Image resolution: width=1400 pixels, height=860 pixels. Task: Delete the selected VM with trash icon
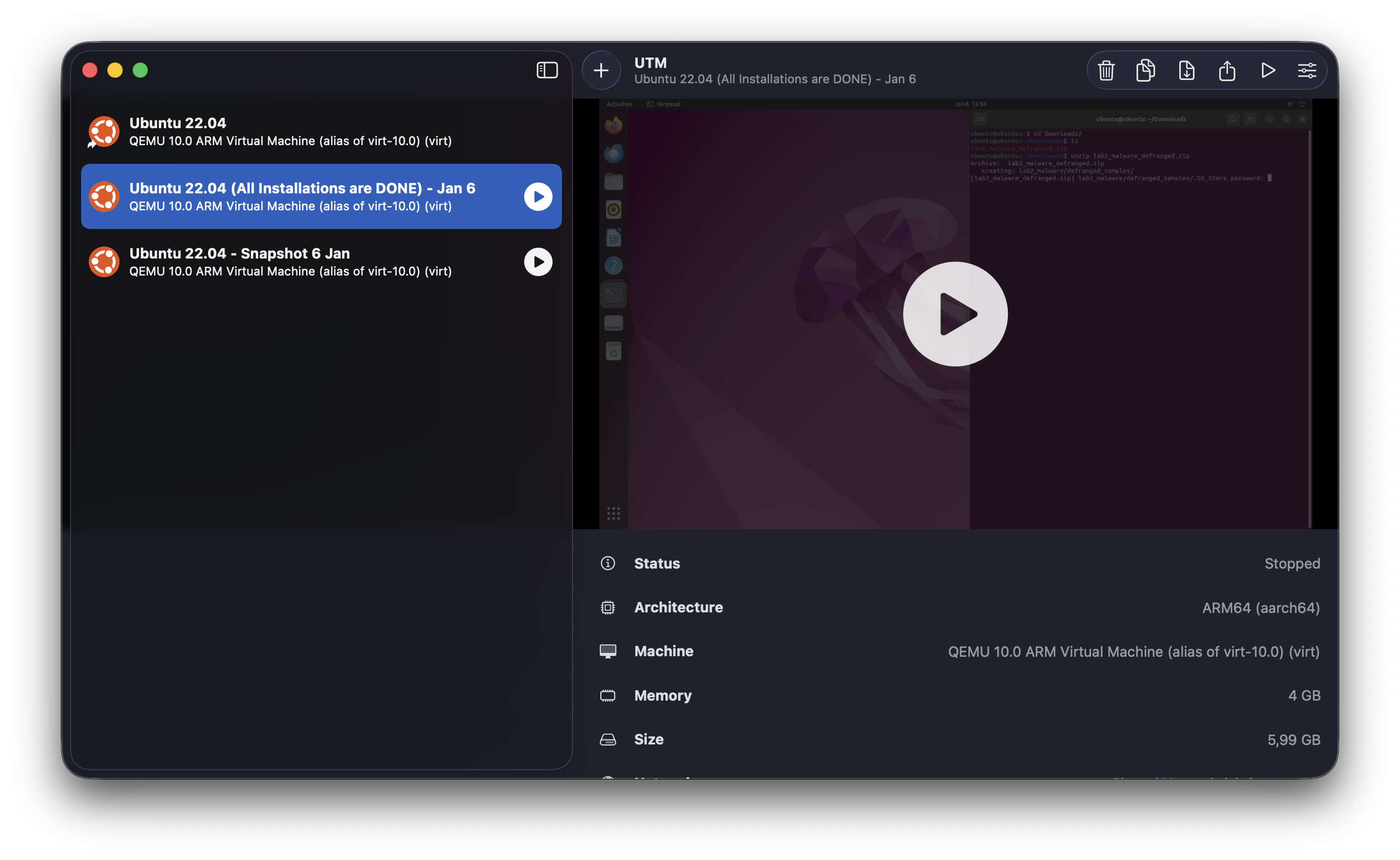pyautogui.click(x=1105, y=71)
